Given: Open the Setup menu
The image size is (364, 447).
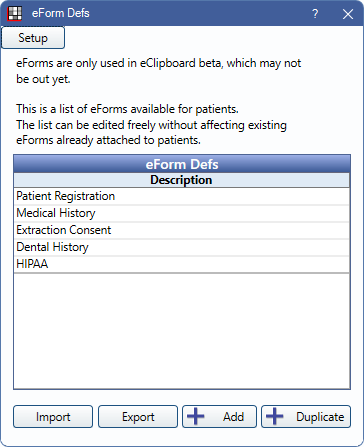Looking at the screenshot, I should click(x=33, y=38).
